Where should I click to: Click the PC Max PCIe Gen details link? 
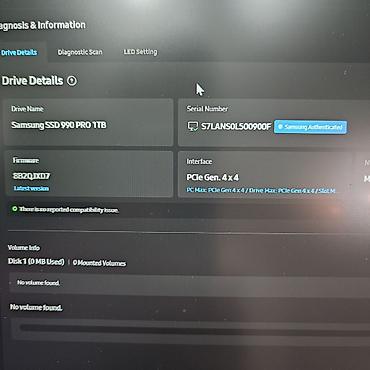tap(261, 190)
